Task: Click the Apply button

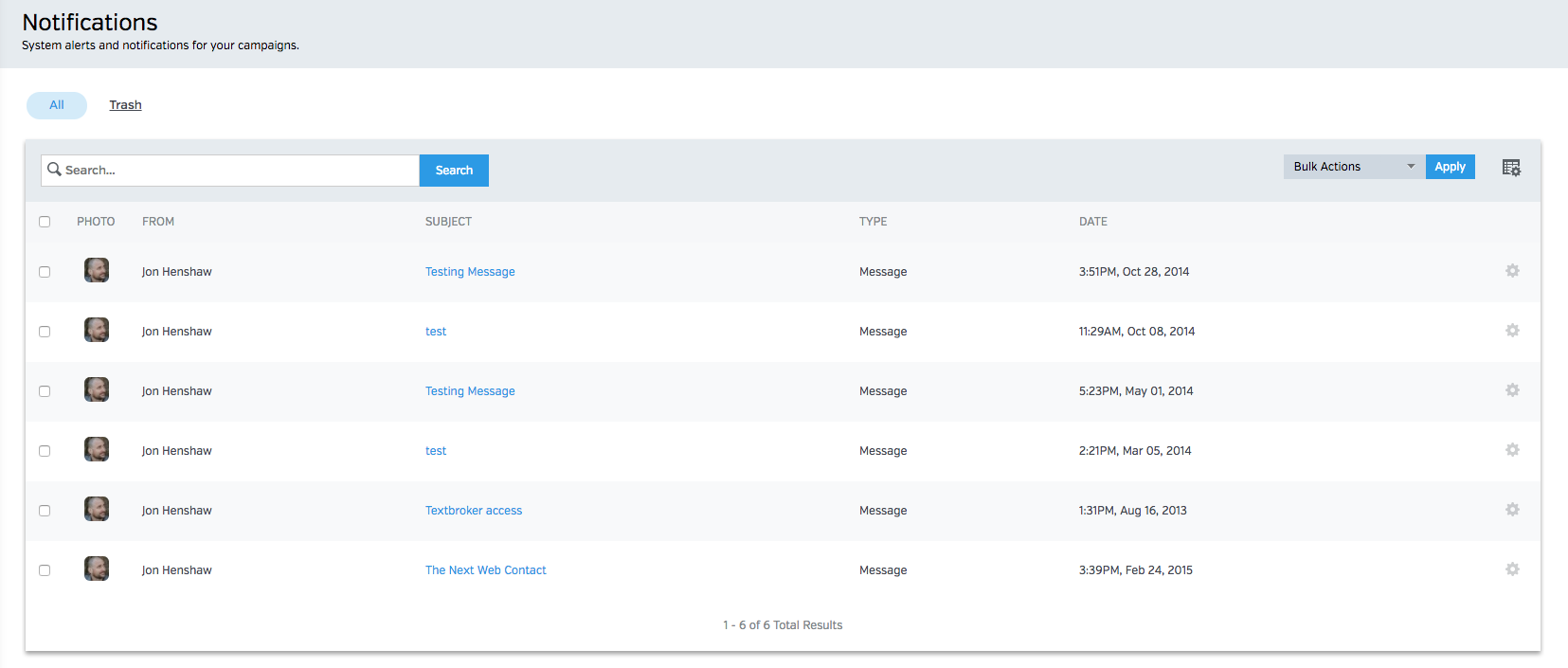Action: (1450, 167)
